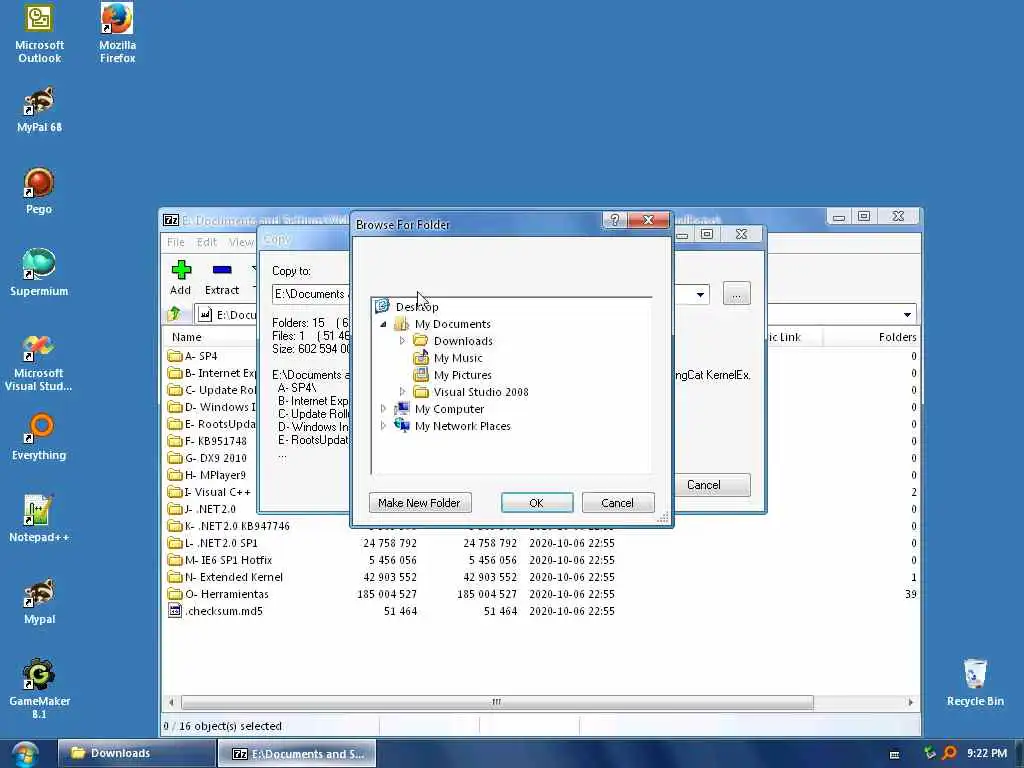Screen dimensions: 1024x768
Task: Switch to the 7-Zip taskbar button
Action: coord(297,754)
